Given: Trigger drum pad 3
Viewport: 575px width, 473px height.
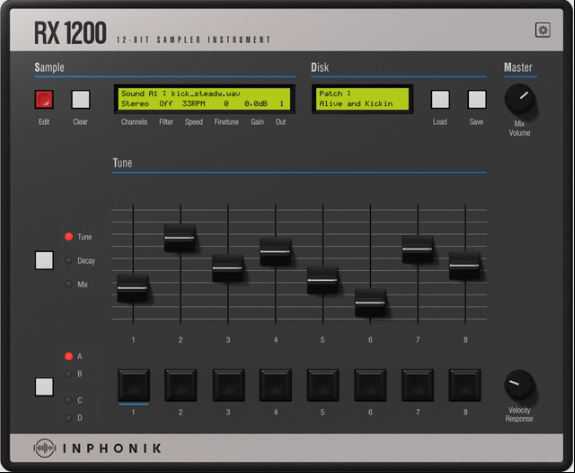Looking at the screenshot, I should click(x=228, y=385).
